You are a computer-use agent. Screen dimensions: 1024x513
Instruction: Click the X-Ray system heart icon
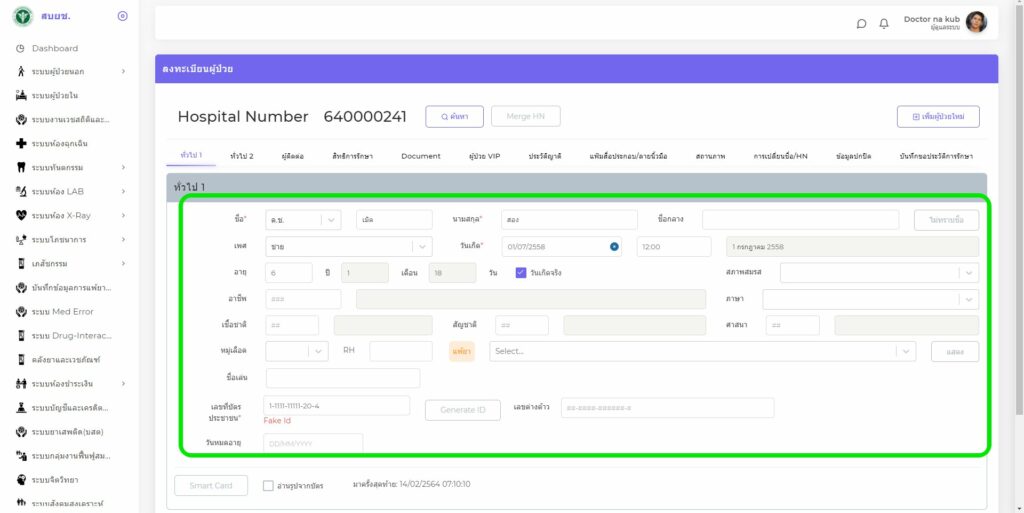click(x=21, y=215)
